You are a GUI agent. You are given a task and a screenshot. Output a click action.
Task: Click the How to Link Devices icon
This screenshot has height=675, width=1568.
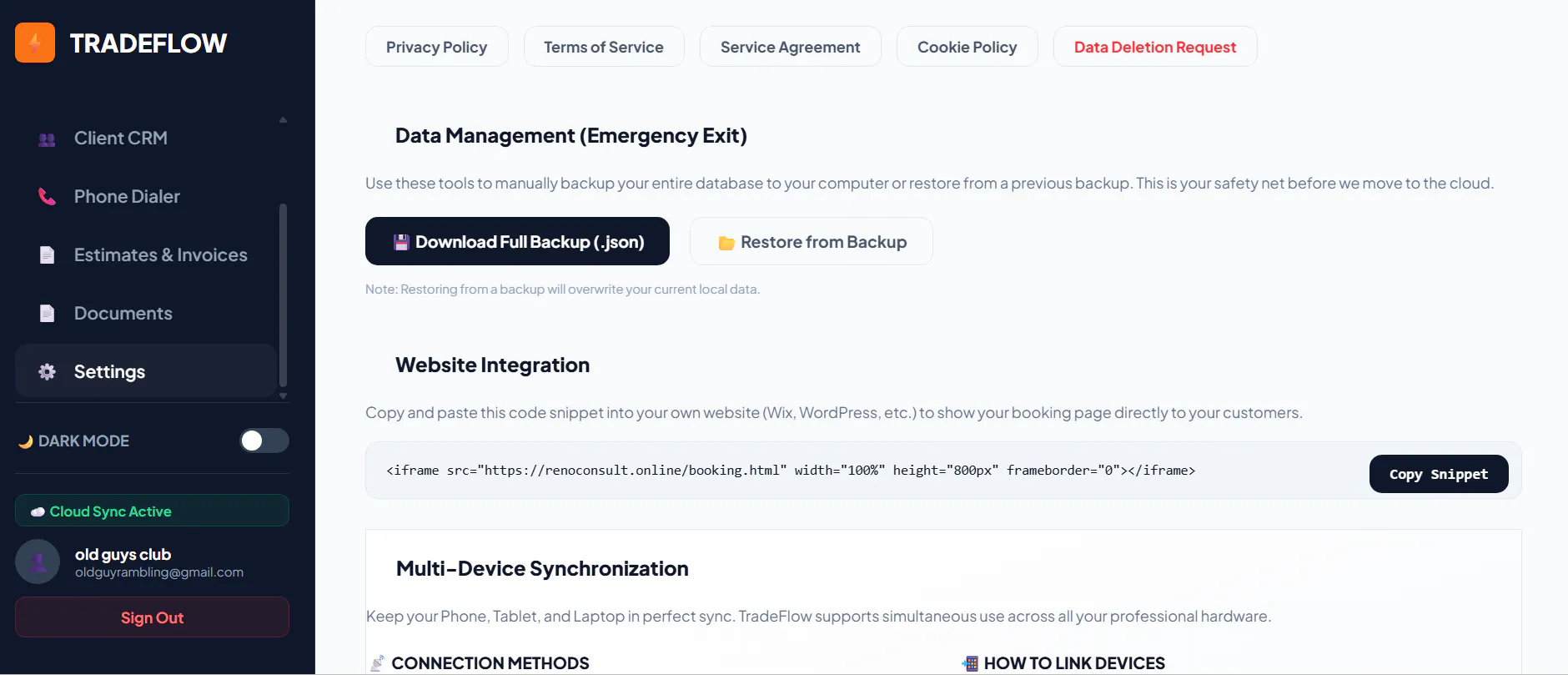970,663
